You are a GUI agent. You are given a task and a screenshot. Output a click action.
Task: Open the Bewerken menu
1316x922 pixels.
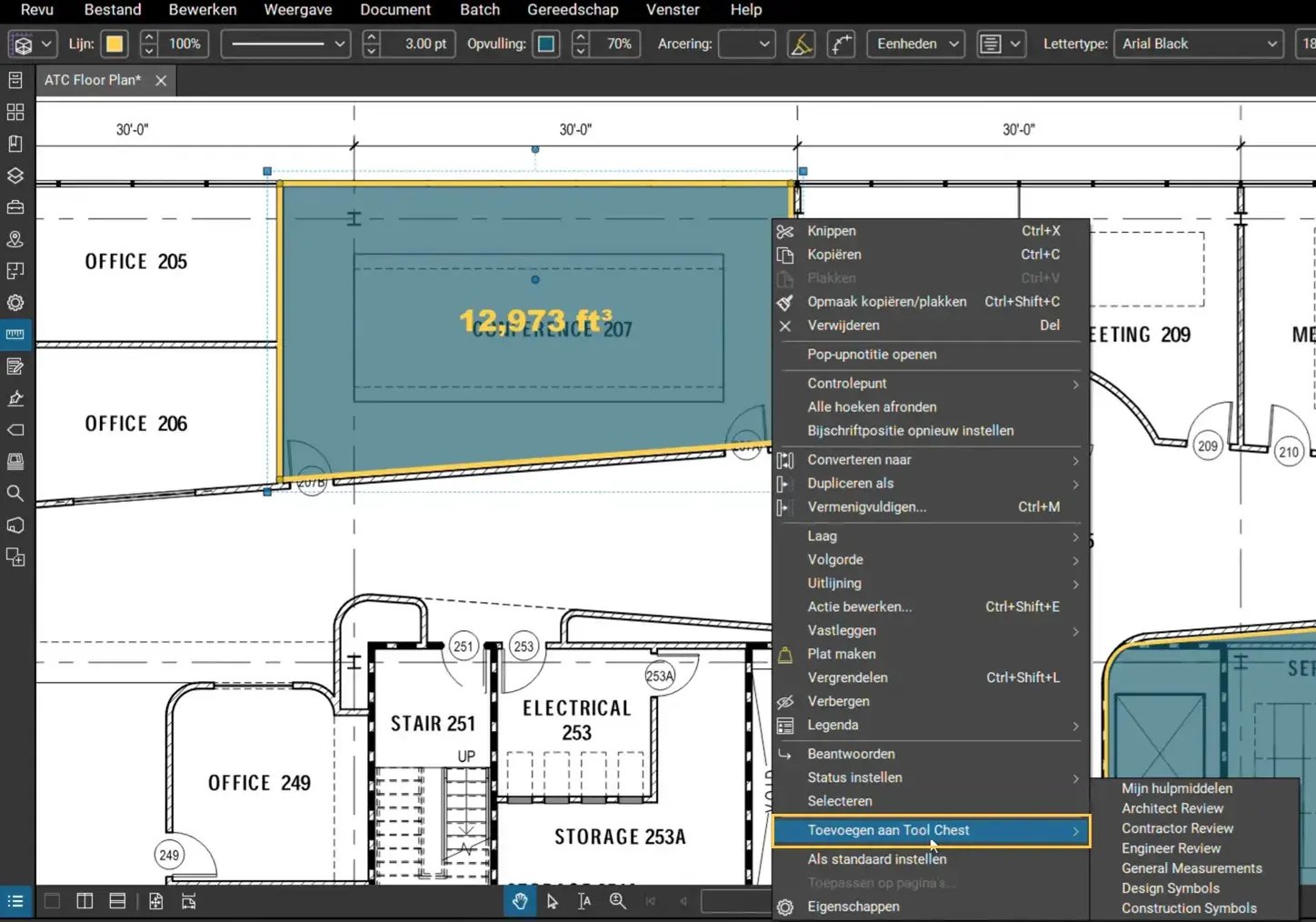coord(203,10)
